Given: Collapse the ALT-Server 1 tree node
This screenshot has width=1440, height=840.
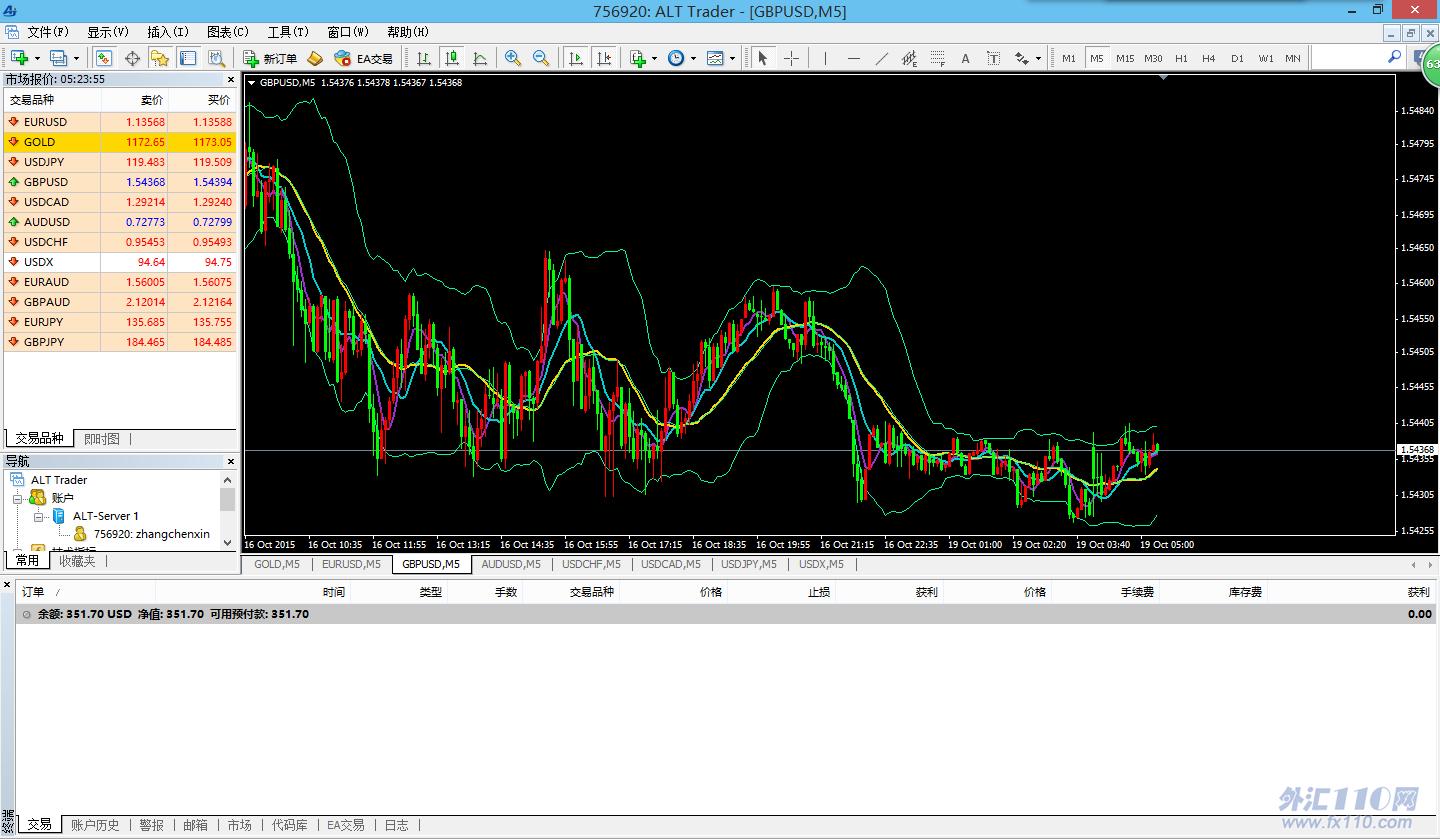Looking at the screenshot, I should point(39,516).
